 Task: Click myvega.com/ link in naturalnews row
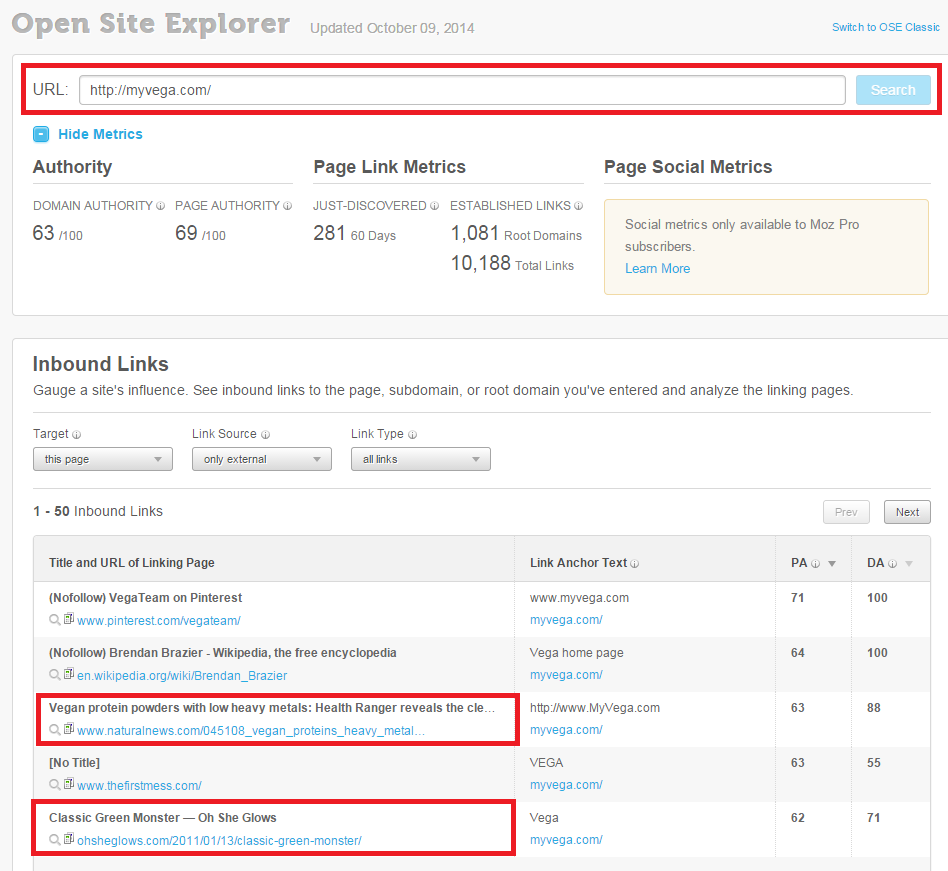[x=566, y=730]
